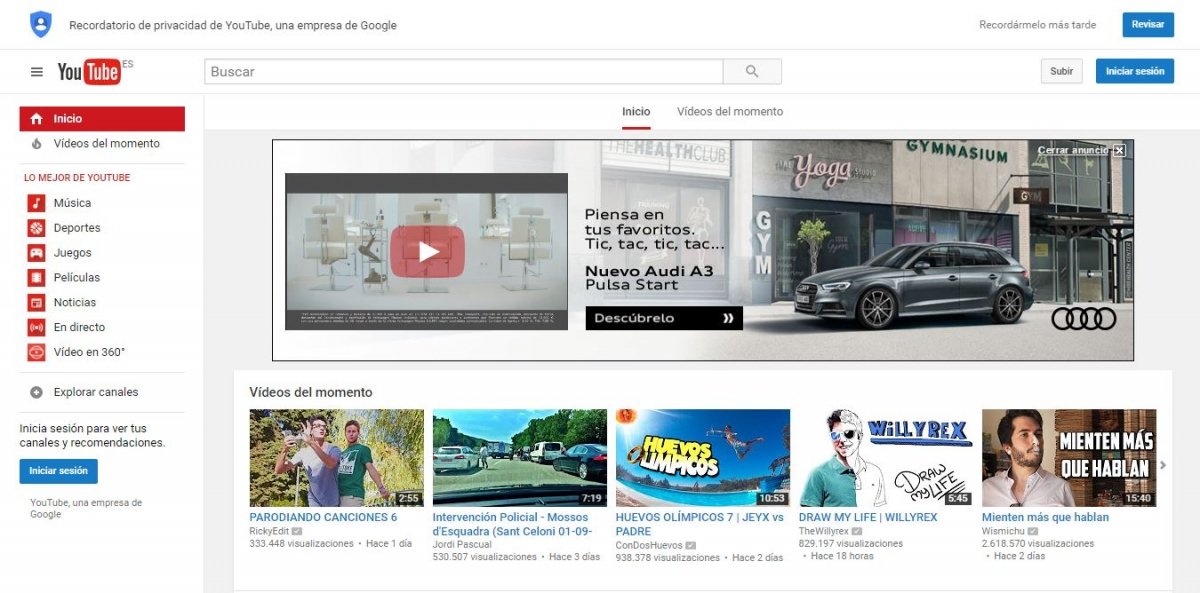This screenshot has height=593, width=1200.
Task: Click the Audi rings logo
Action: click(x=1084, y=318)
